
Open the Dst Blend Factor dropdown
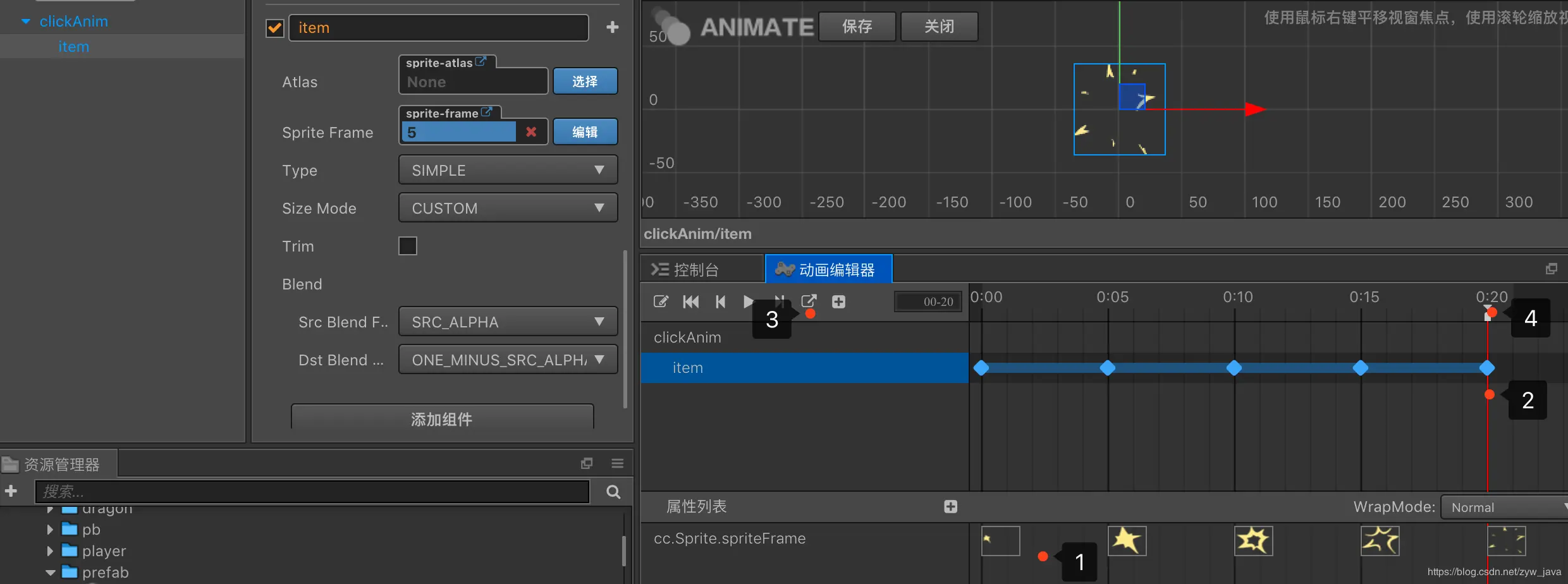(x=508, y=360)
